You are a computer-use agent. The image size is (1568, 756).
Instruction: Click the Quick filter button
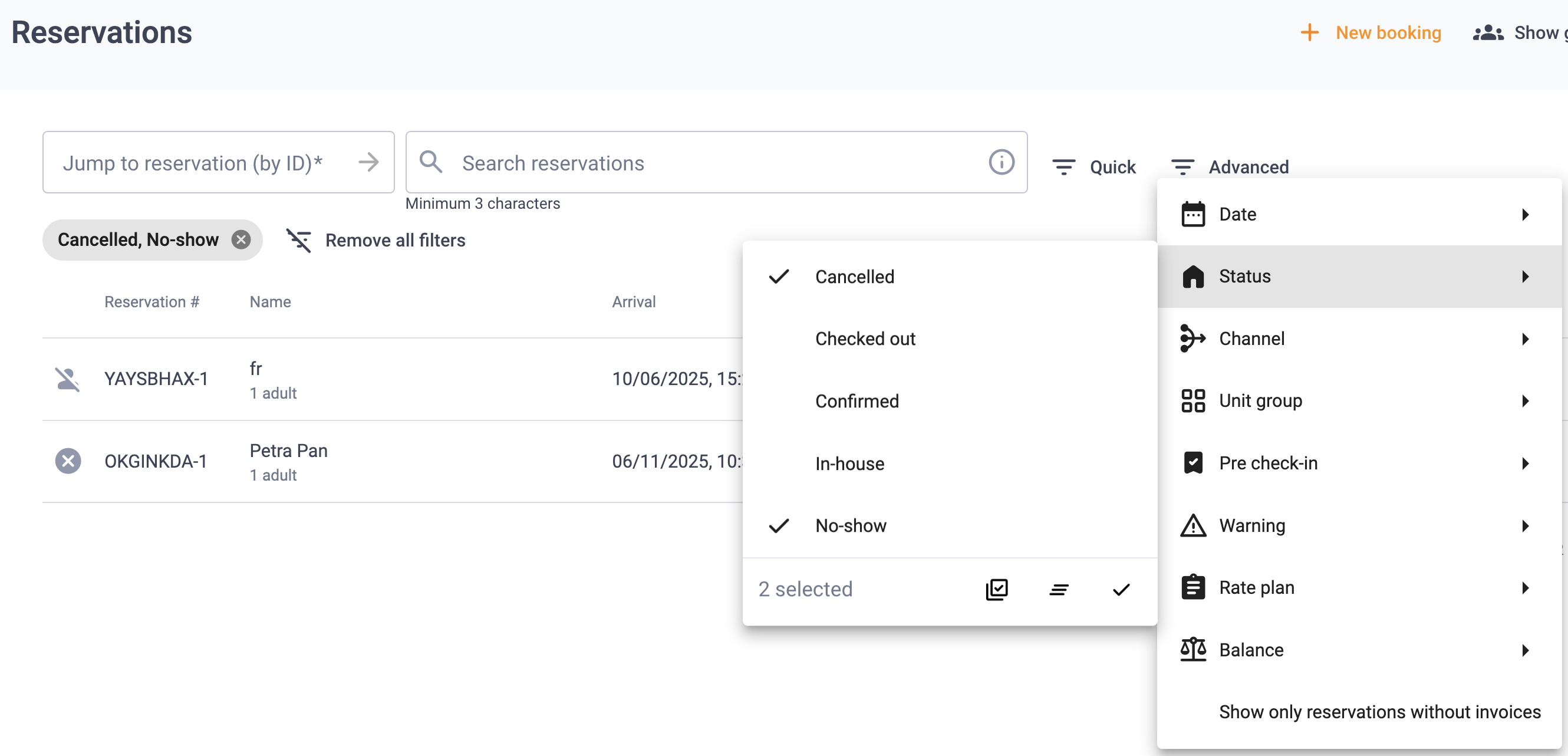[1094, 166]
